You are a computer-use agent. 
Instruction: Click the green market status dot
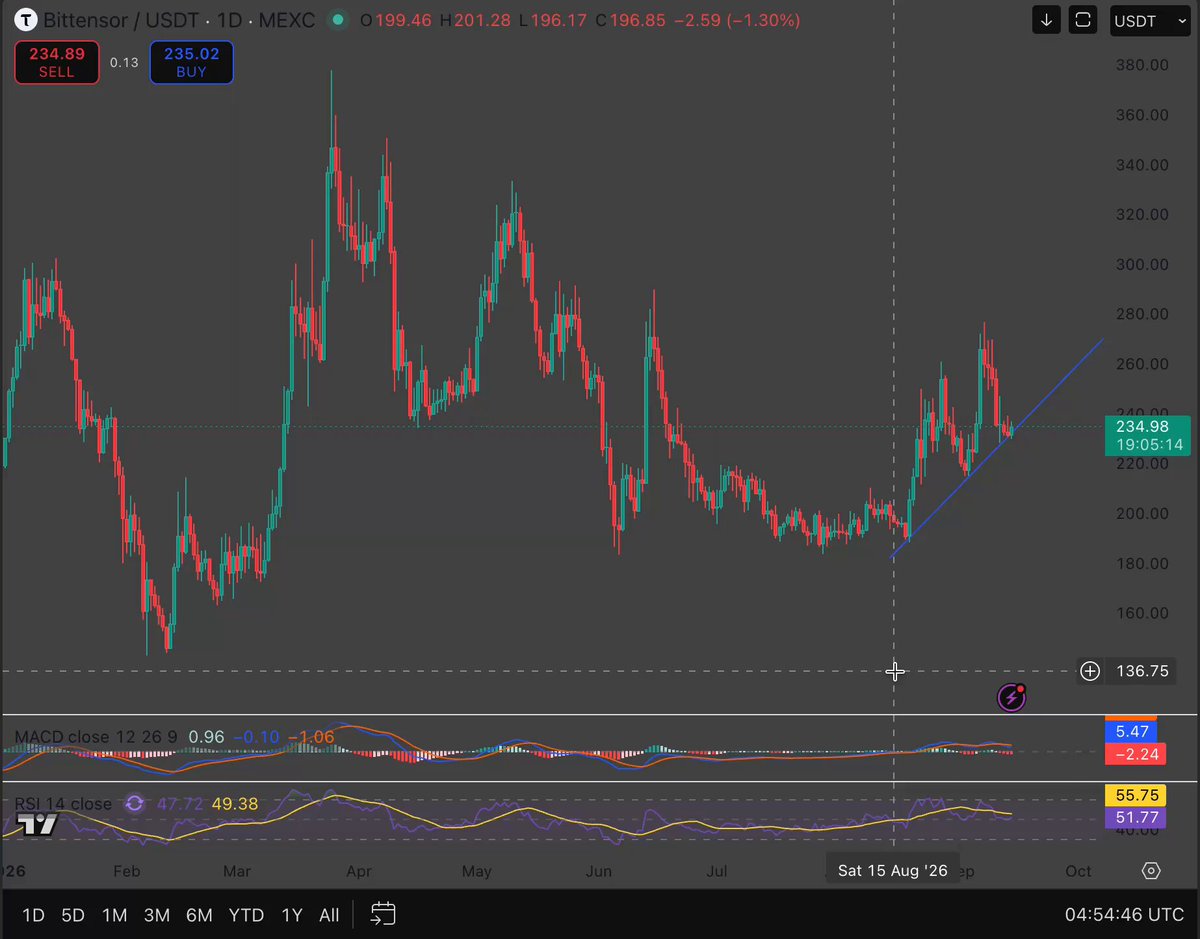(x=338, y=20)
